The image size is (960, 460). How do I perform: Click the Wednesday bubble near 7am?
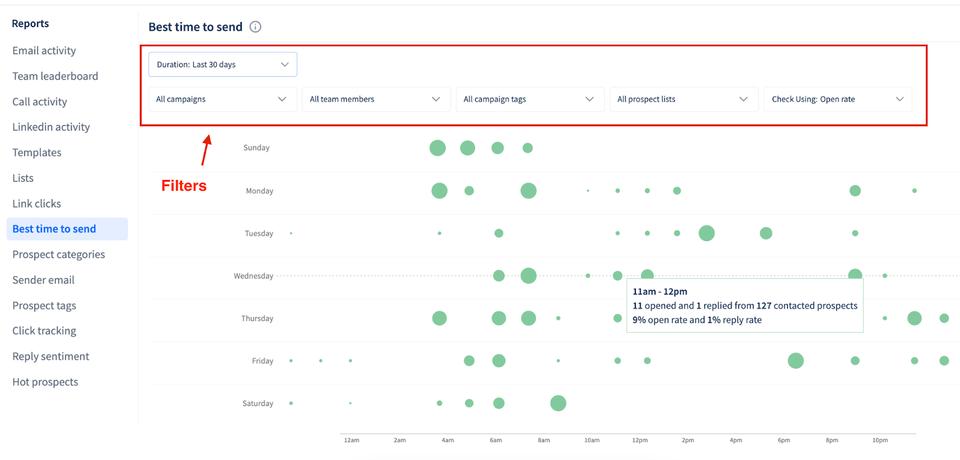tap(528, 276)
